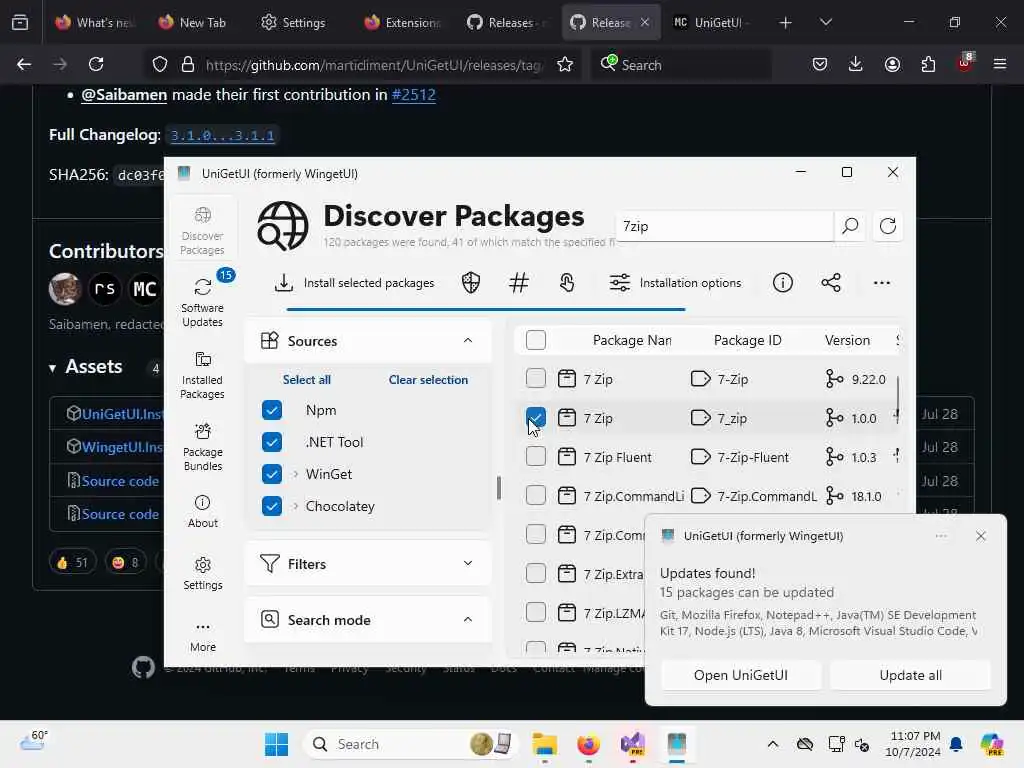Show package details info icon
Image resolution: width=1024 pixels, height=768 pixels.
point(782,283)
